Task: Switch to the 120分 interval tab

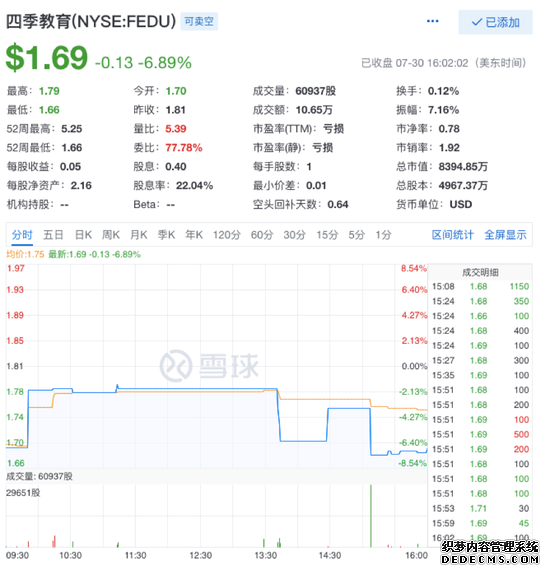Action: pyautogui.click(x=227, y=235)
